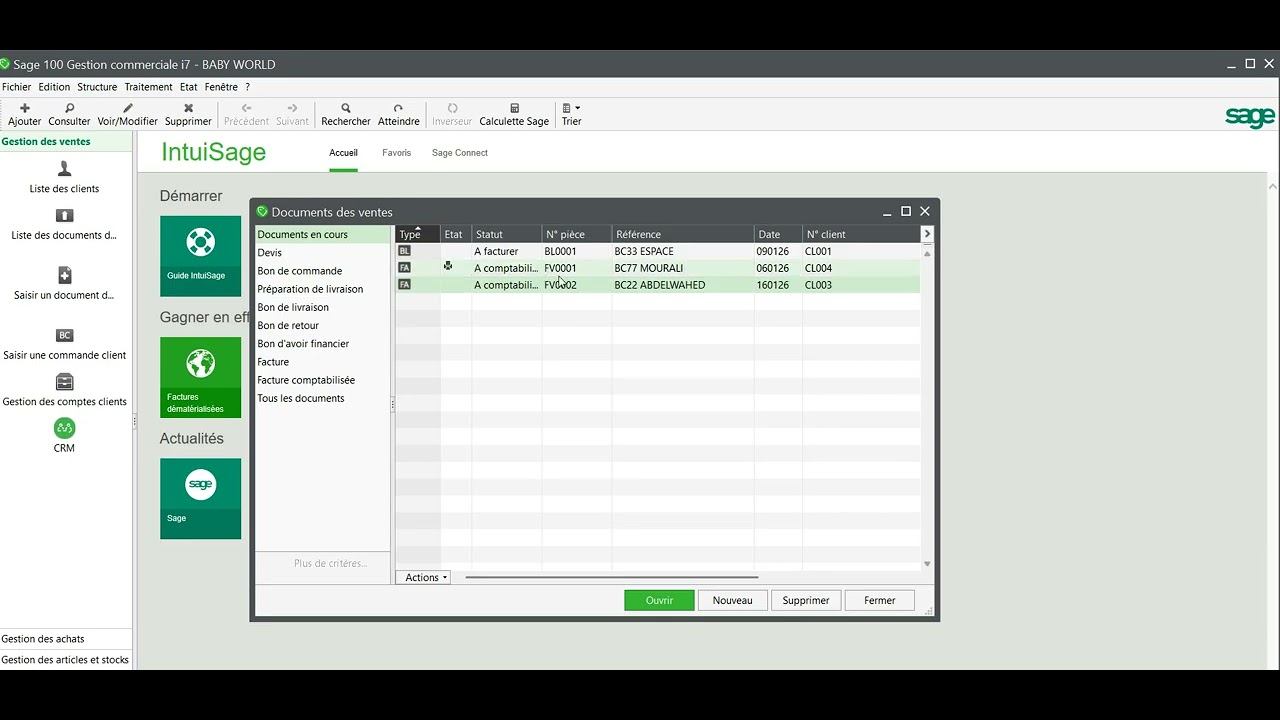The image size is (1280, 720).
Task: Click the Statut column header
Action: click(507, 234)
